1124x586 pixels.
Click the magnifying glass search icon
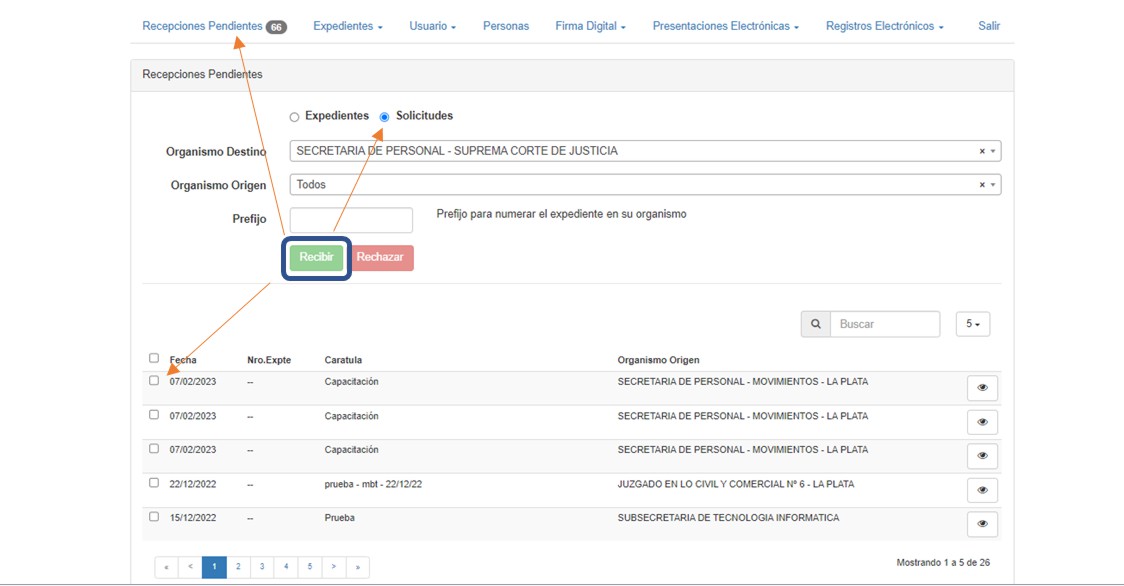click(815, 324)
